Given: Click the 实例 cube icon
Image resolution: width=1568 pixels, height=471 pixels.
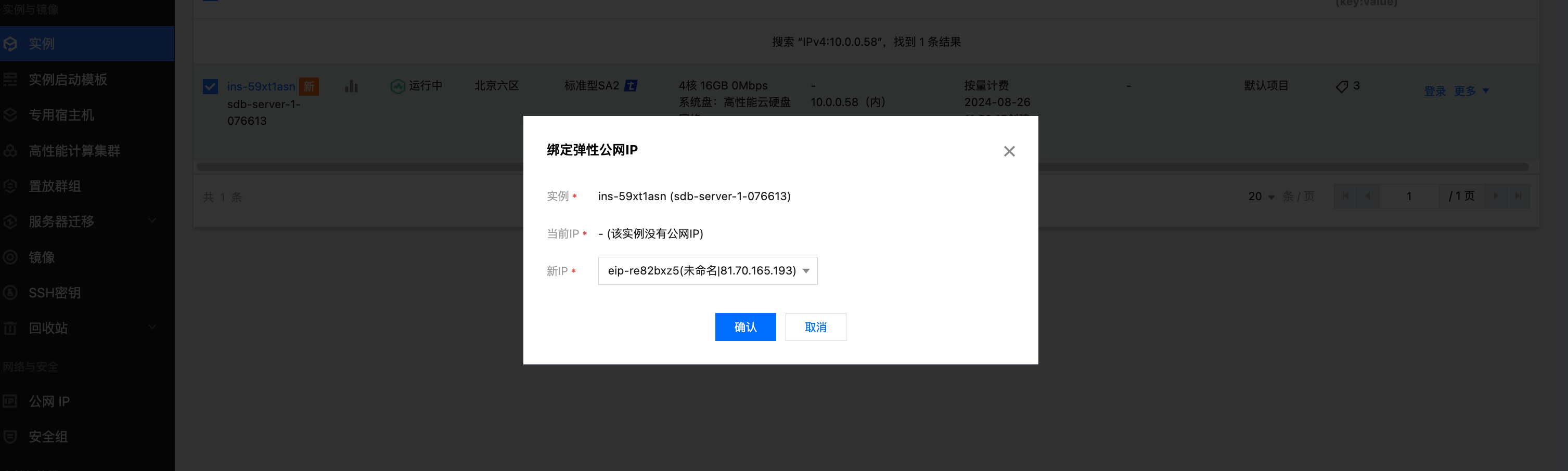Looking at the screenshot, I should (10, 44).
